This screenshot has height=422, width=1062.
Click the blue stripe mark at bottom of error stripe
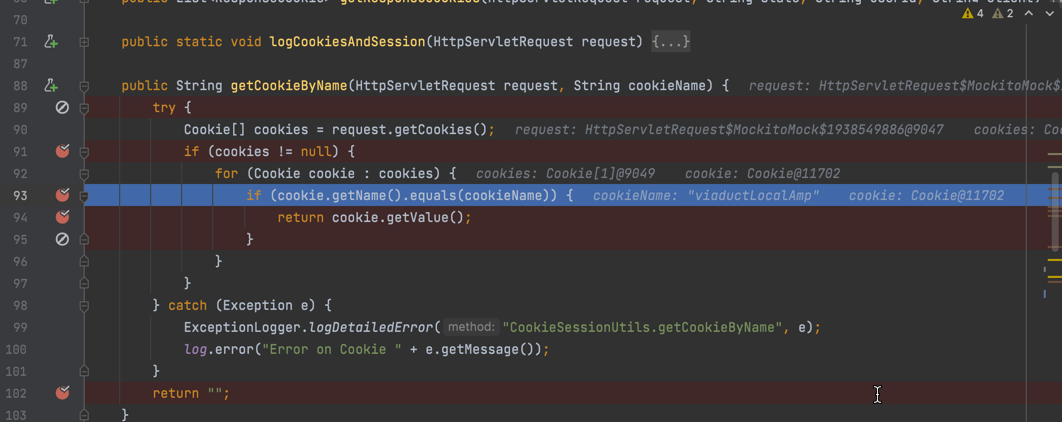(1044, 294)
